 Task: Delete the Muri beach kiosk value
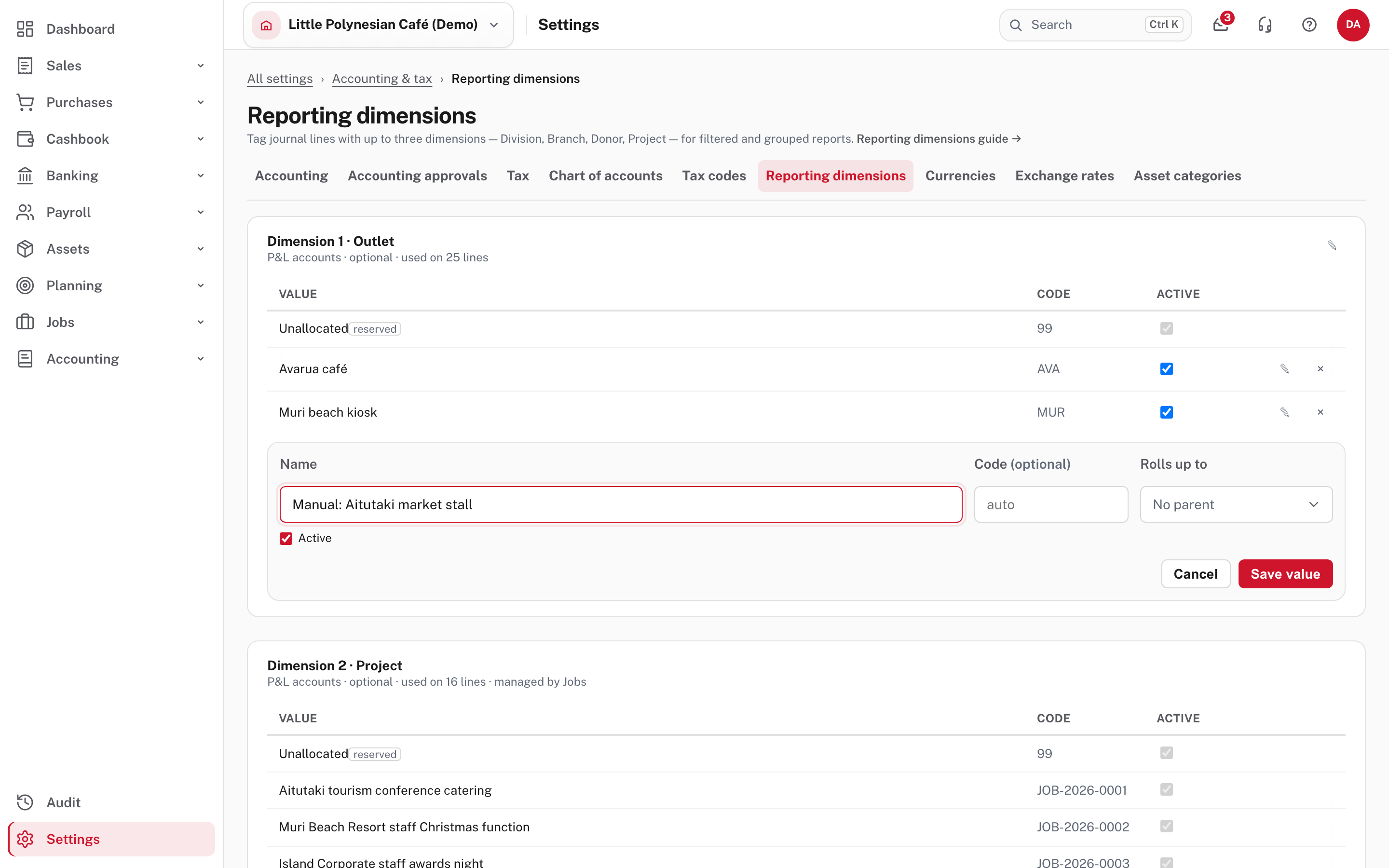pyautogui.click(x=1320, y=412)
